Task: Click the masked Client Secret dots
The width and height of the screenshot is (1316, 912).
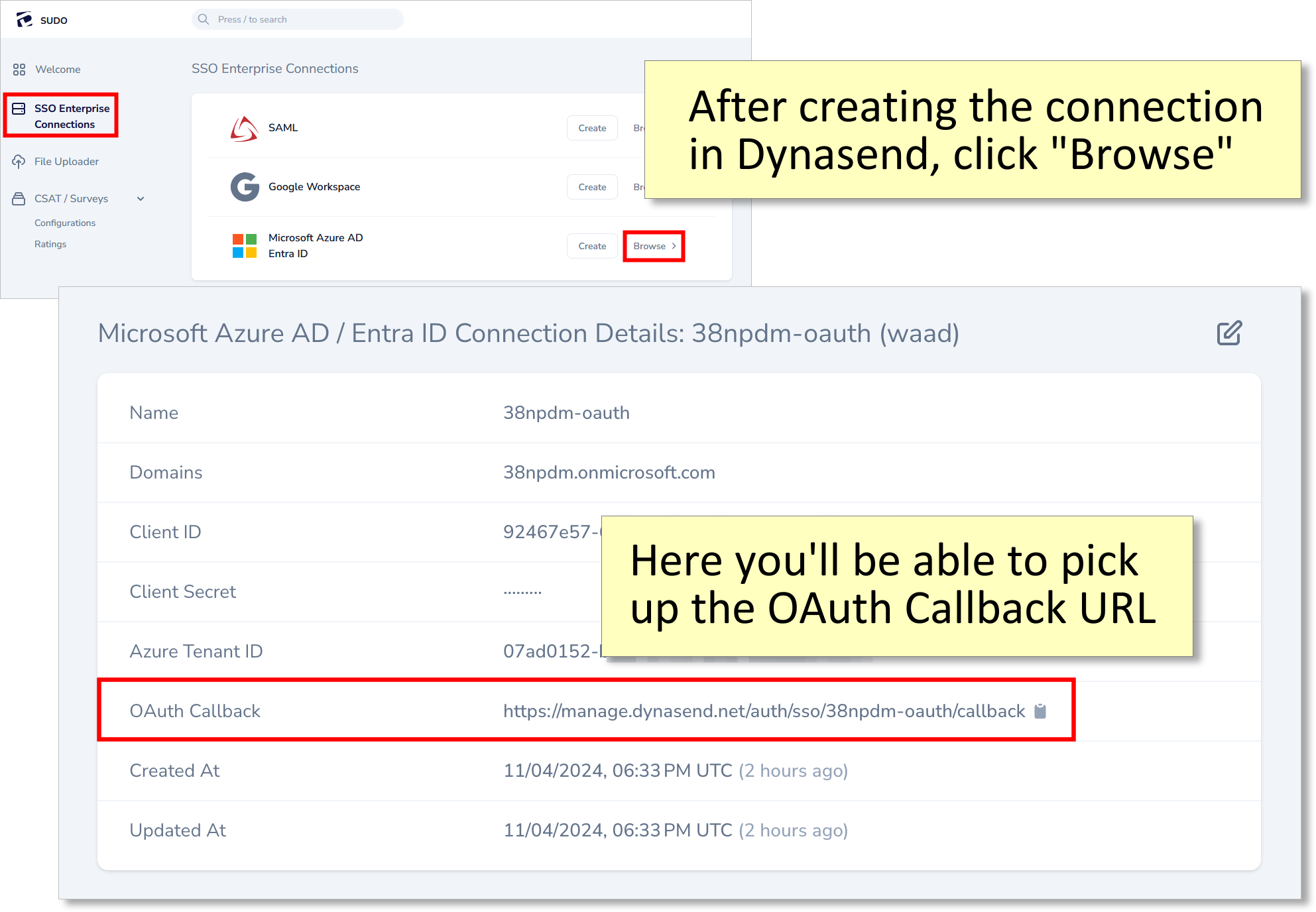Action: point(522,593)
